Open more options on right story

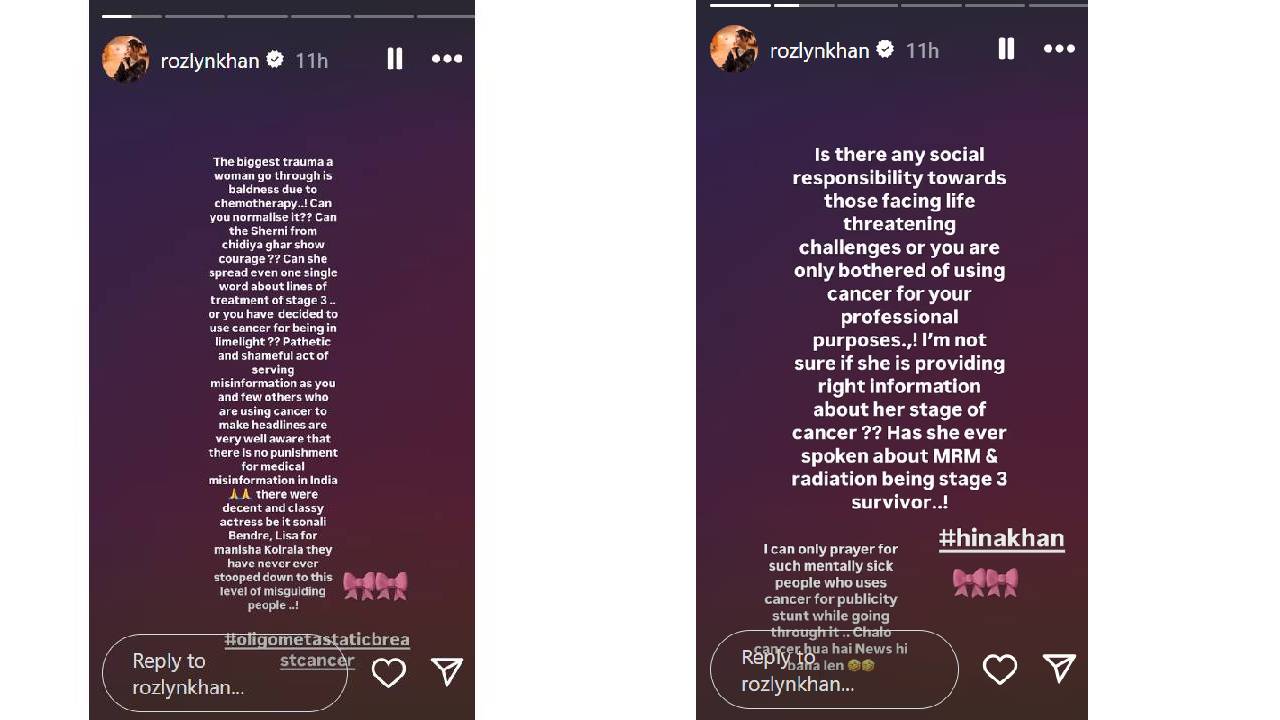click(x=1059, y=49)
